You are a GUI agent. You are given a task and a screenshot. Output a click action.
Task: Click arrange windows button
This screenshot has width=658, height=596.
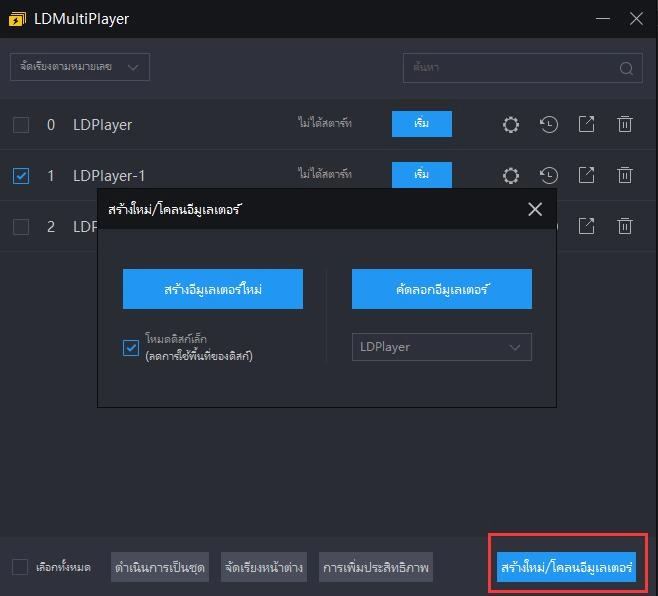click(x=264, y=567)
